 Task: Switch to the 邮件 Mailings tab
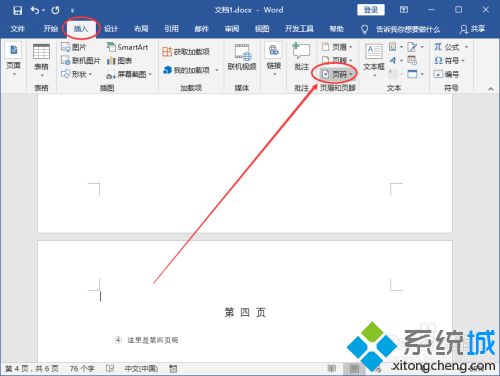coord(202,29)
